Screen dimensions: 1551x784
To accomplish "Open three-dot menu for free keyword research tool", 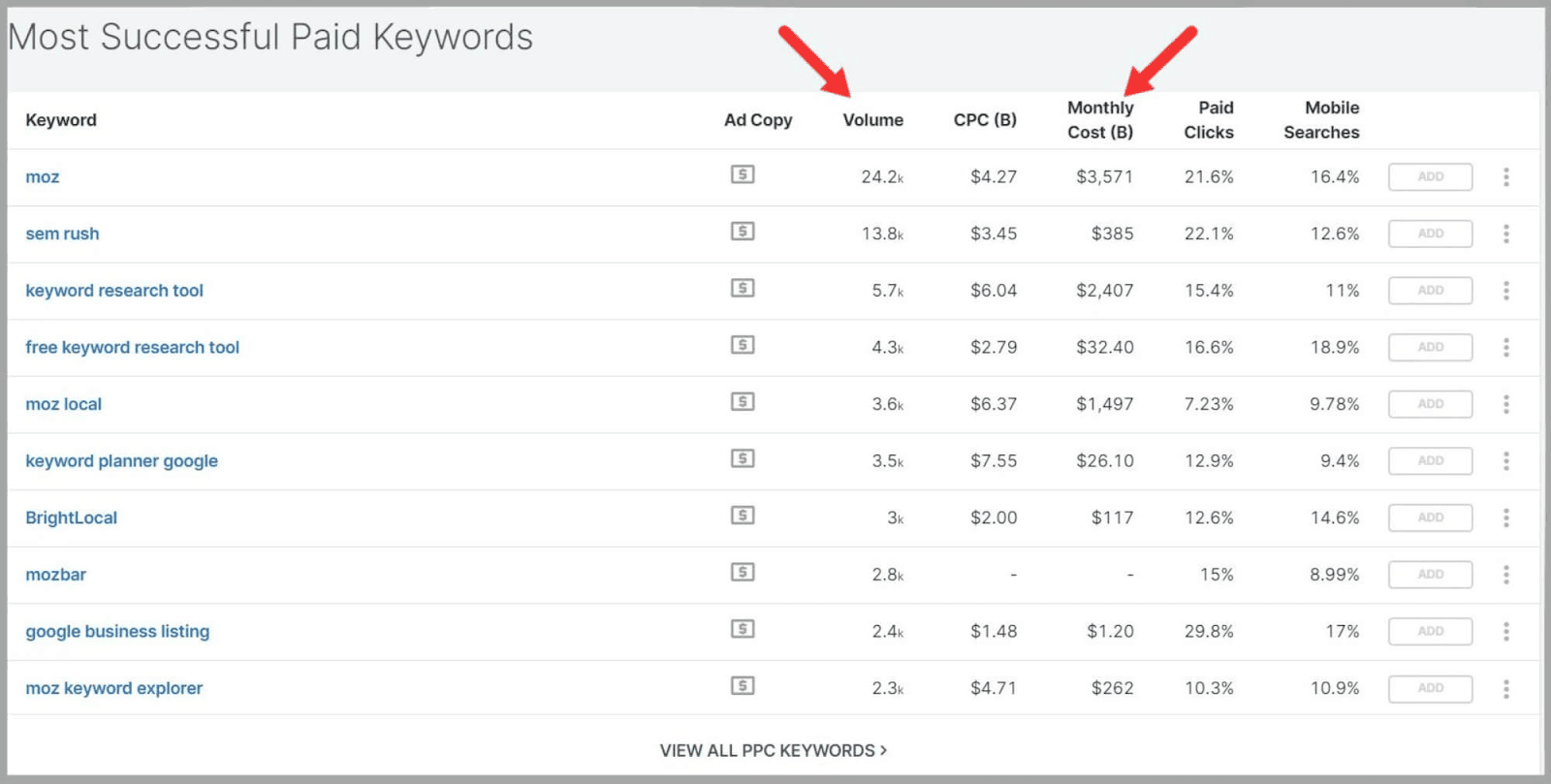I will 1506,347.
